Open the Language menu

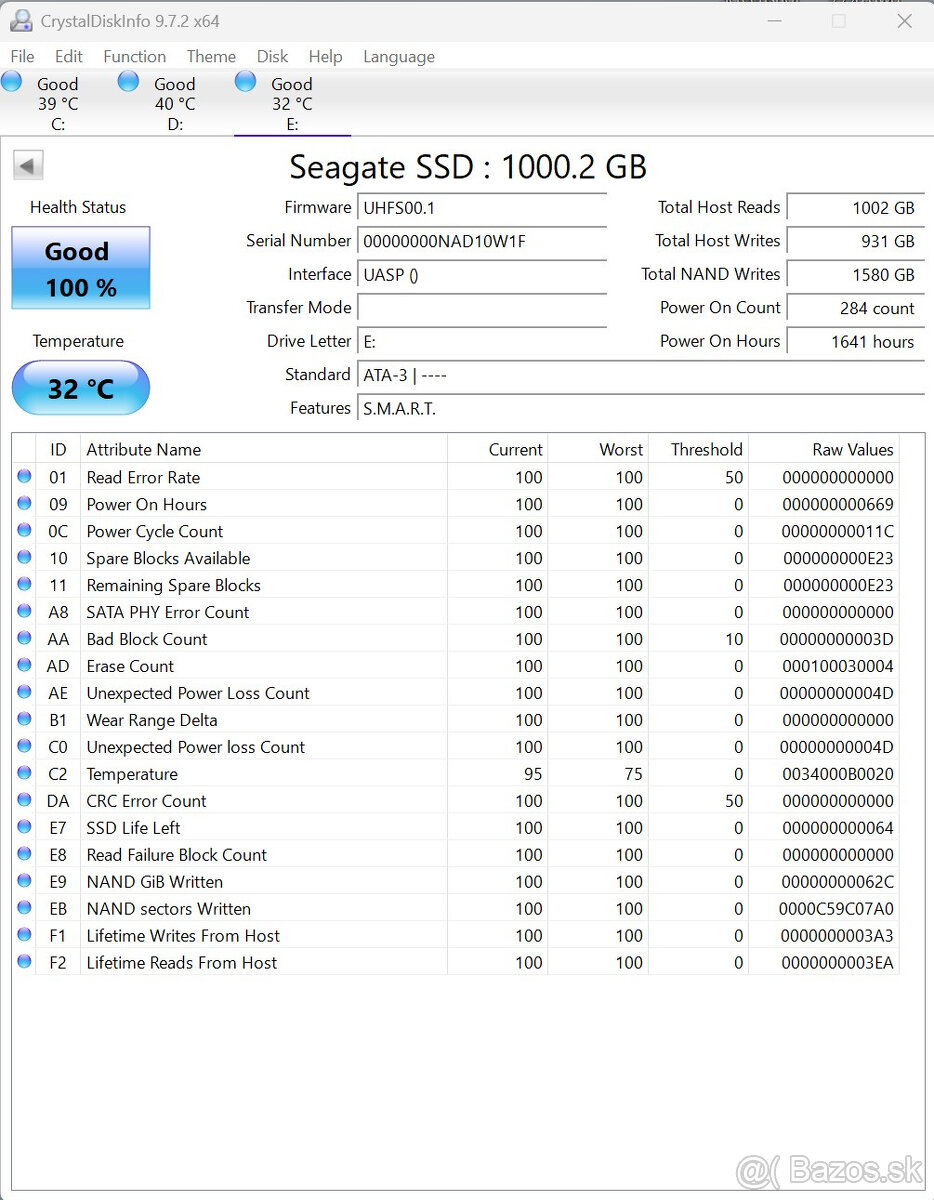pyautogui.click(x=398, y=56)
